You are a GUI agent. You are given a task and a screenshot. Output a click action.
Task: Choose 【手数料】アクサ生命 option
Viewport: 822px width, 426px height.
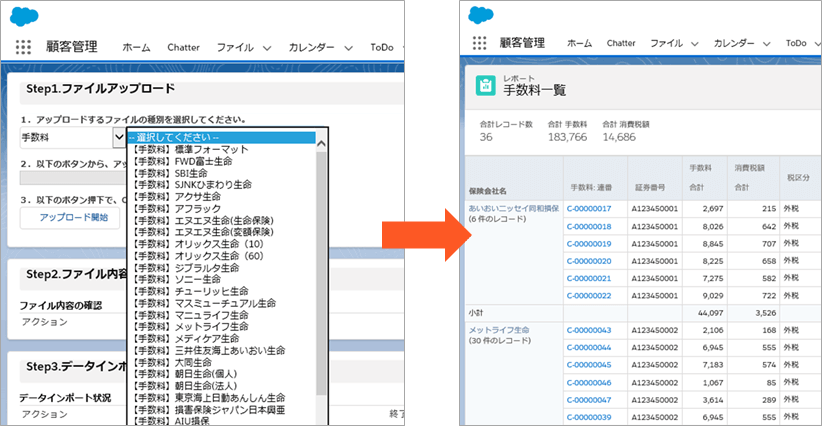pos(222,196)
